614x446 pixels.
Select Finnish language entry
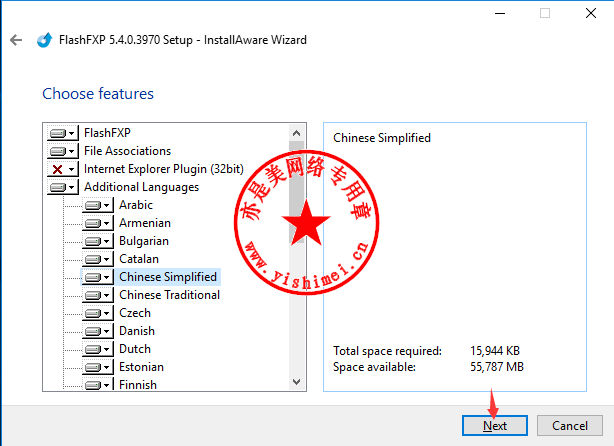[137, 384]
